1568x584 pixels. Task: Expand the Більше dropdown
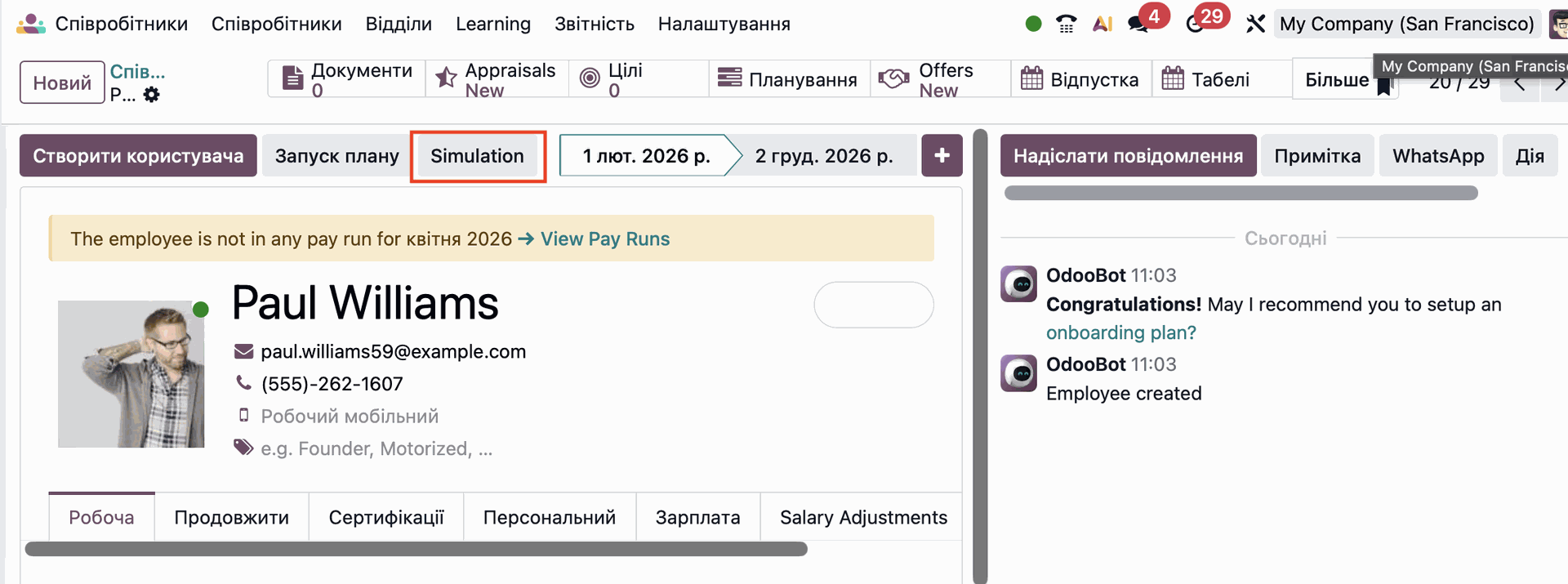tap(1336, 79)
